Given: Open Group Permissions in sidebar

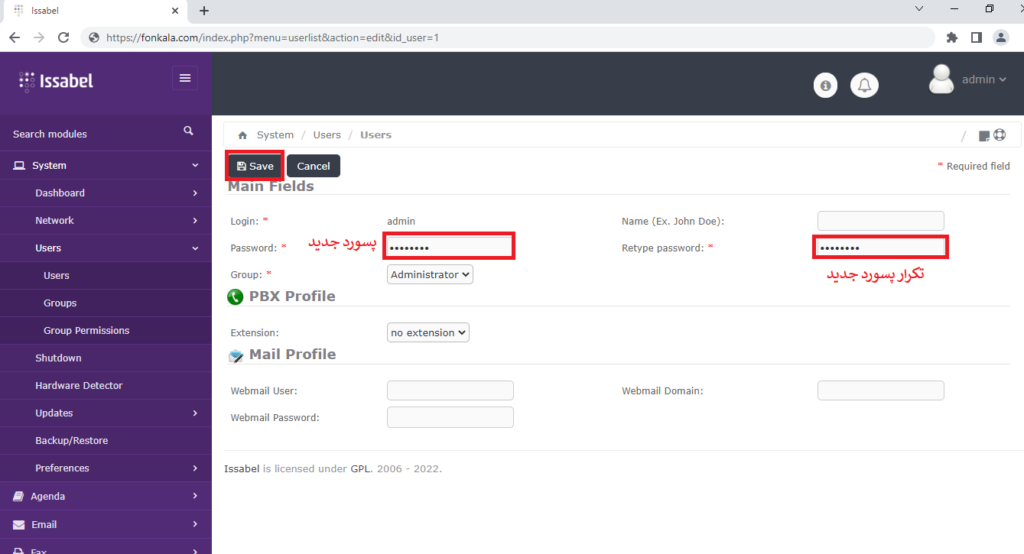Looking at the screenshot, I should [x=86, y=331].
